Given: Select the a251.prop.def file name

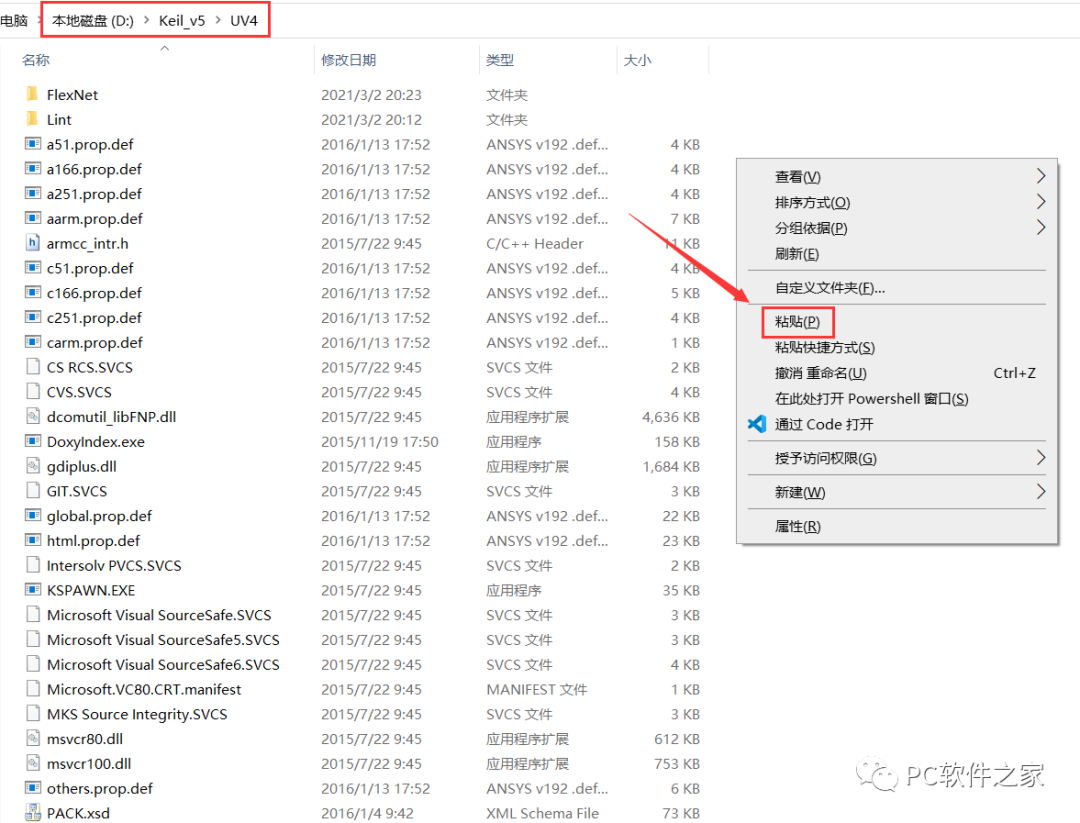Looking at the screenshot, I should pyautogui.click(x=94, y=194).
